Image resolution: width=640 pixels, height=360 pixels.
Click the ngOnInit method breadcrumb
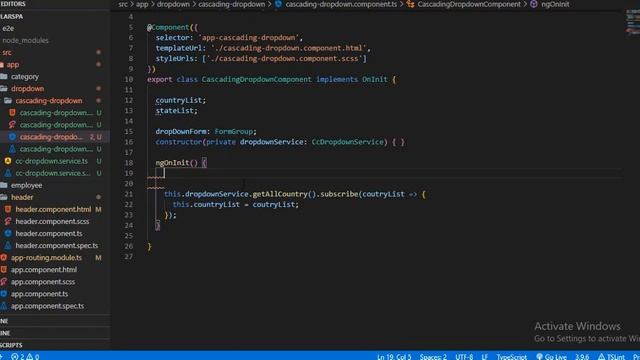[550, 4]
